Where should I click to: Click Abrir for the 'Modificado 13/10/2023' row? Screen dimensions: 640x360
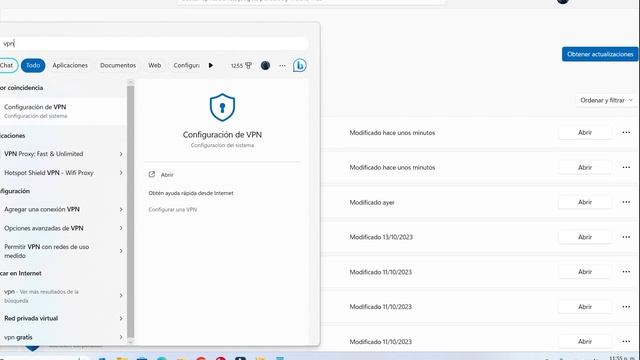tap(585, 237)
